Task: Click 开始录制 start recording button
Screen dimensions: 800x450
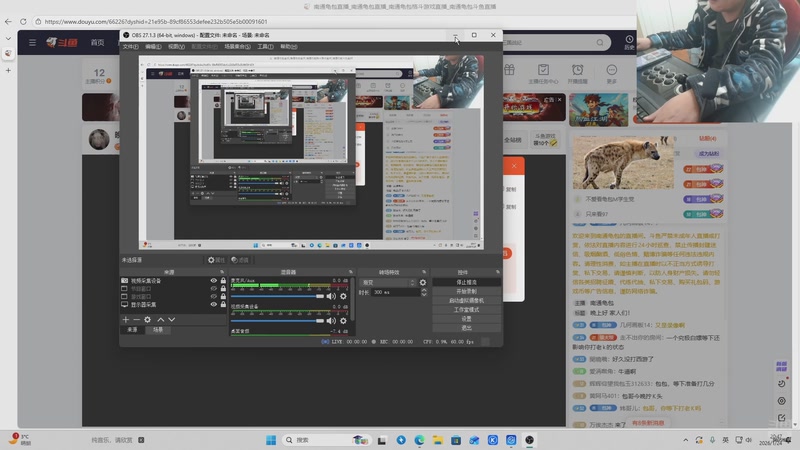Action: click(x=466, y=291)
